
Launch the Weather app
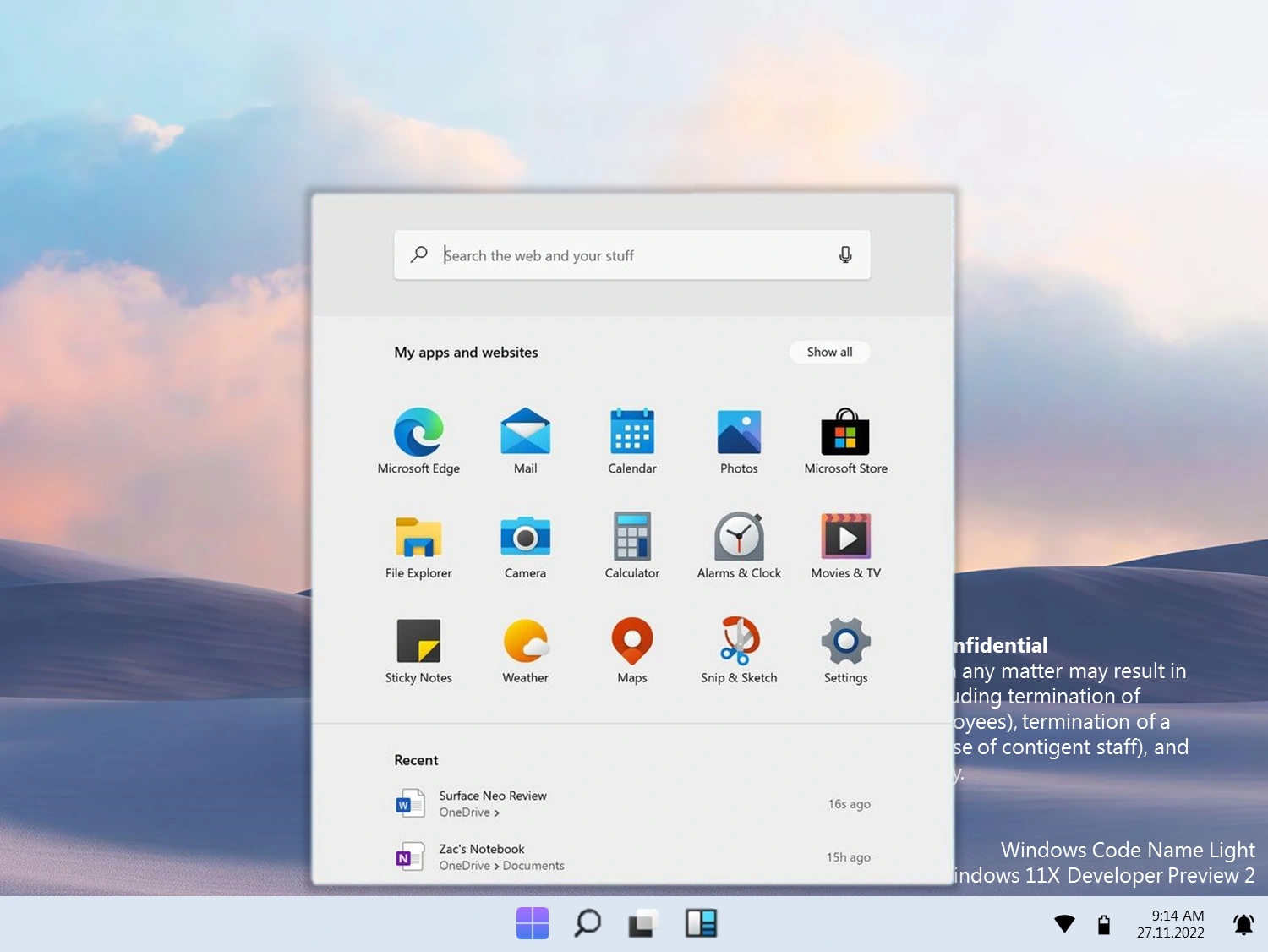(x=525, y=651)
